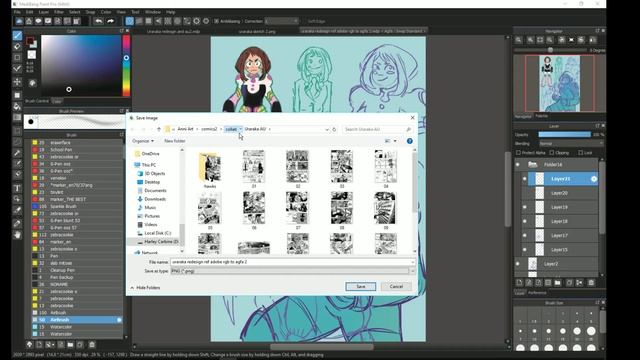Expand the address bar history dropdown
This screenshot has height=360, width=640.
click(x=327, y=129)
